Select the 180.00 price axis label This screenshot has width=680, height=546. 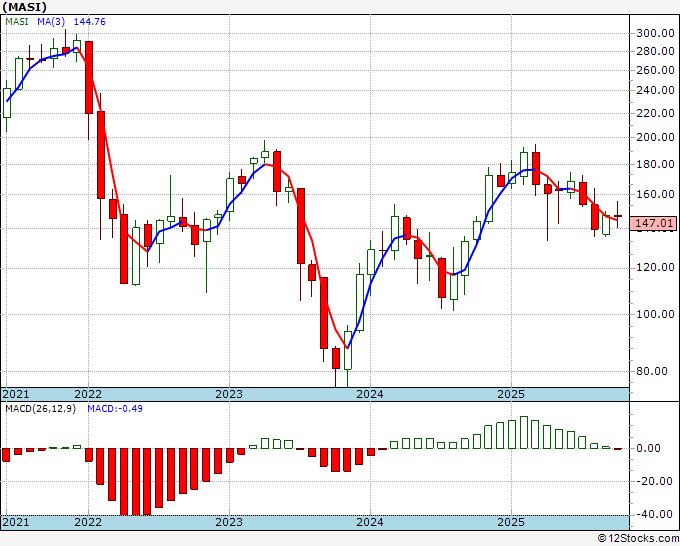(655, 164)
